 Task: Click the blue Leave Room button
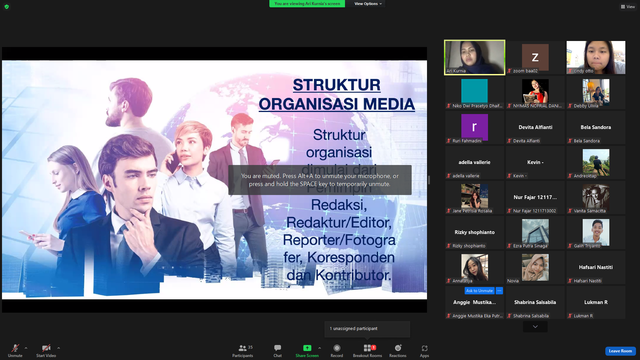[620, 351]
